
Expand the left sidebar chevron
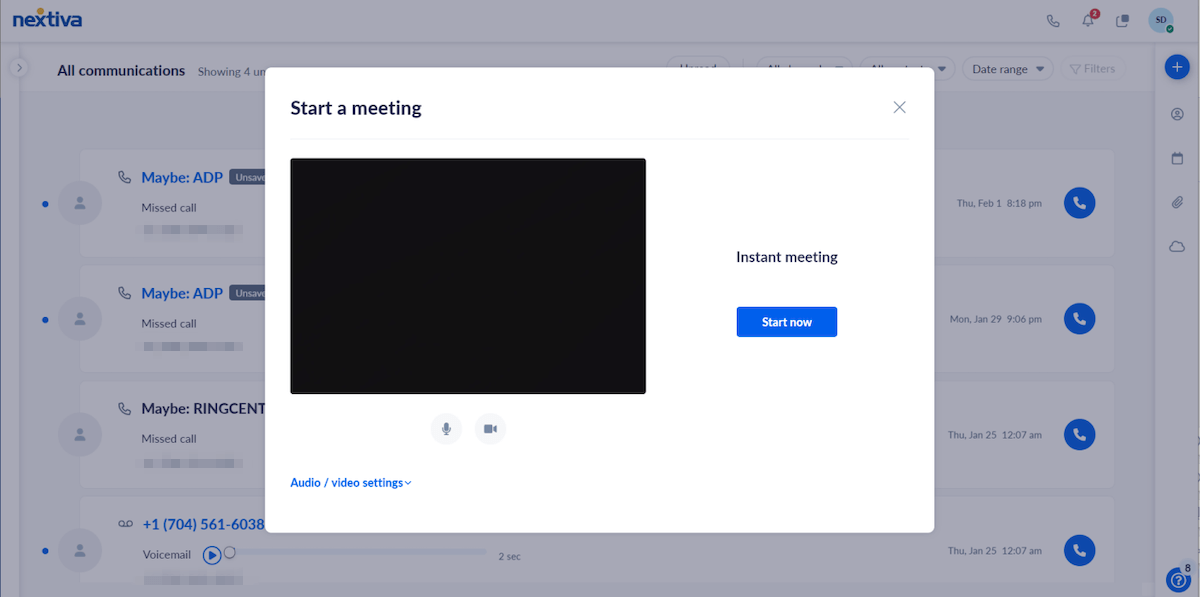pos(19,68)
